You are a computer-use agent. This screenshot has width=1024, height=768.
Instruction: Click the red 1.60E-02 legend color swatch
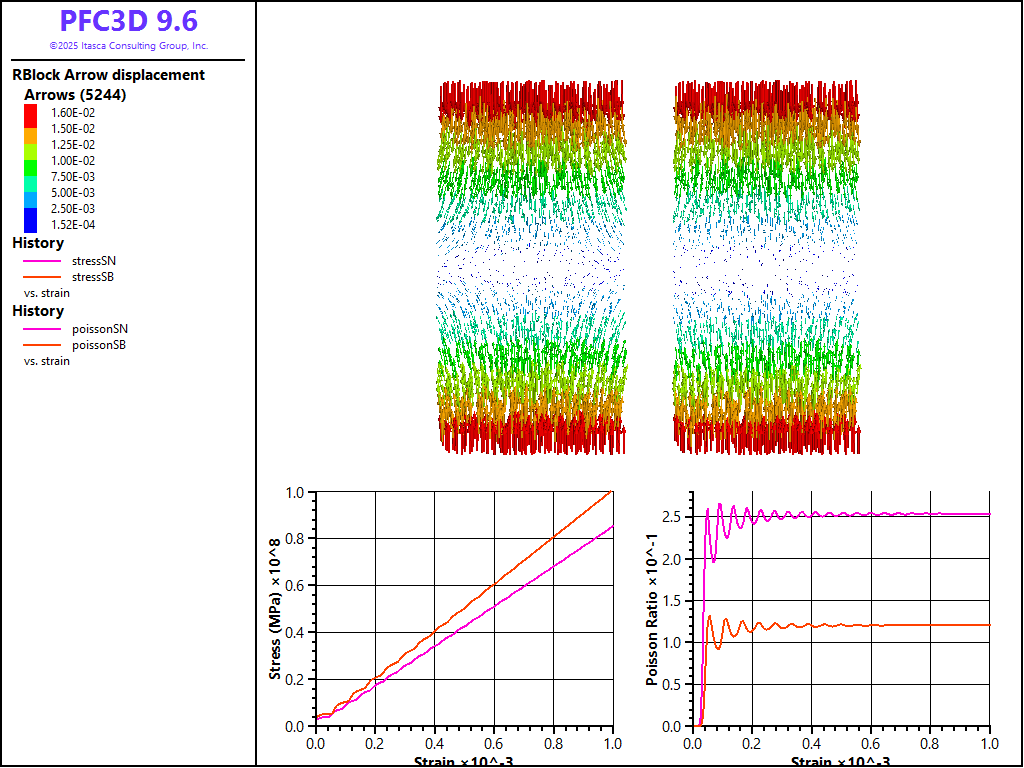(x=30, y=113)
